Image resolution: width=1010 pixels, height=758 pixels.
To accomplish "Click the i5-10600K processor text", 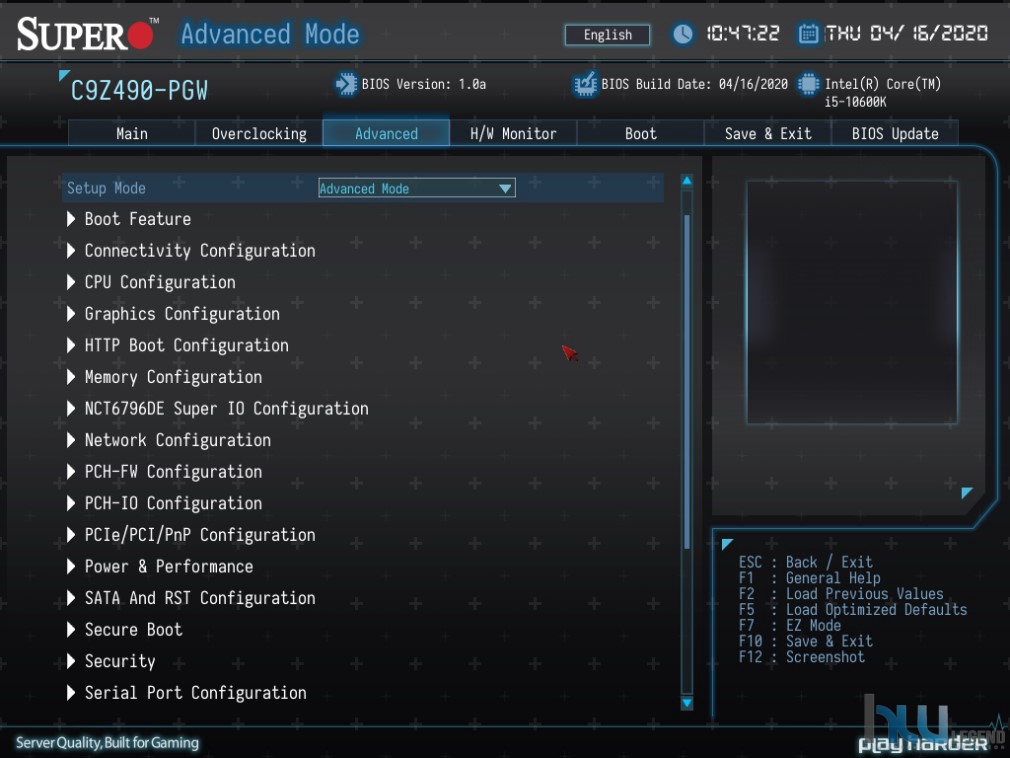I will click(x=855, y=102).
